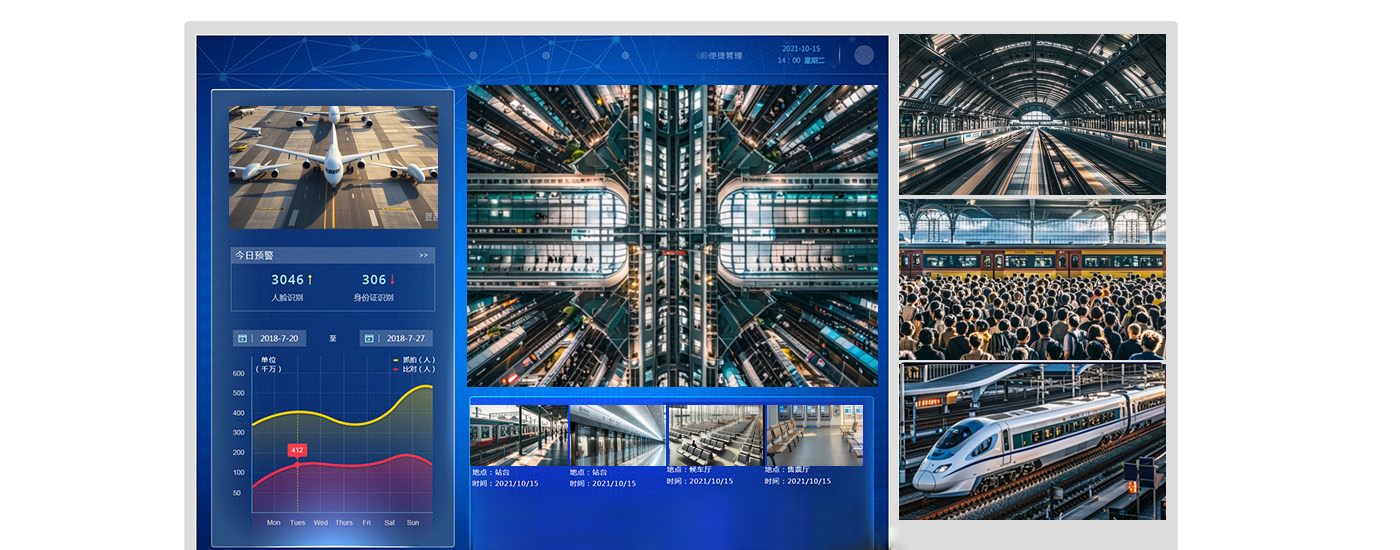
Task: Open 便捷管理 in the top header
Action: [x=725, y=56]
